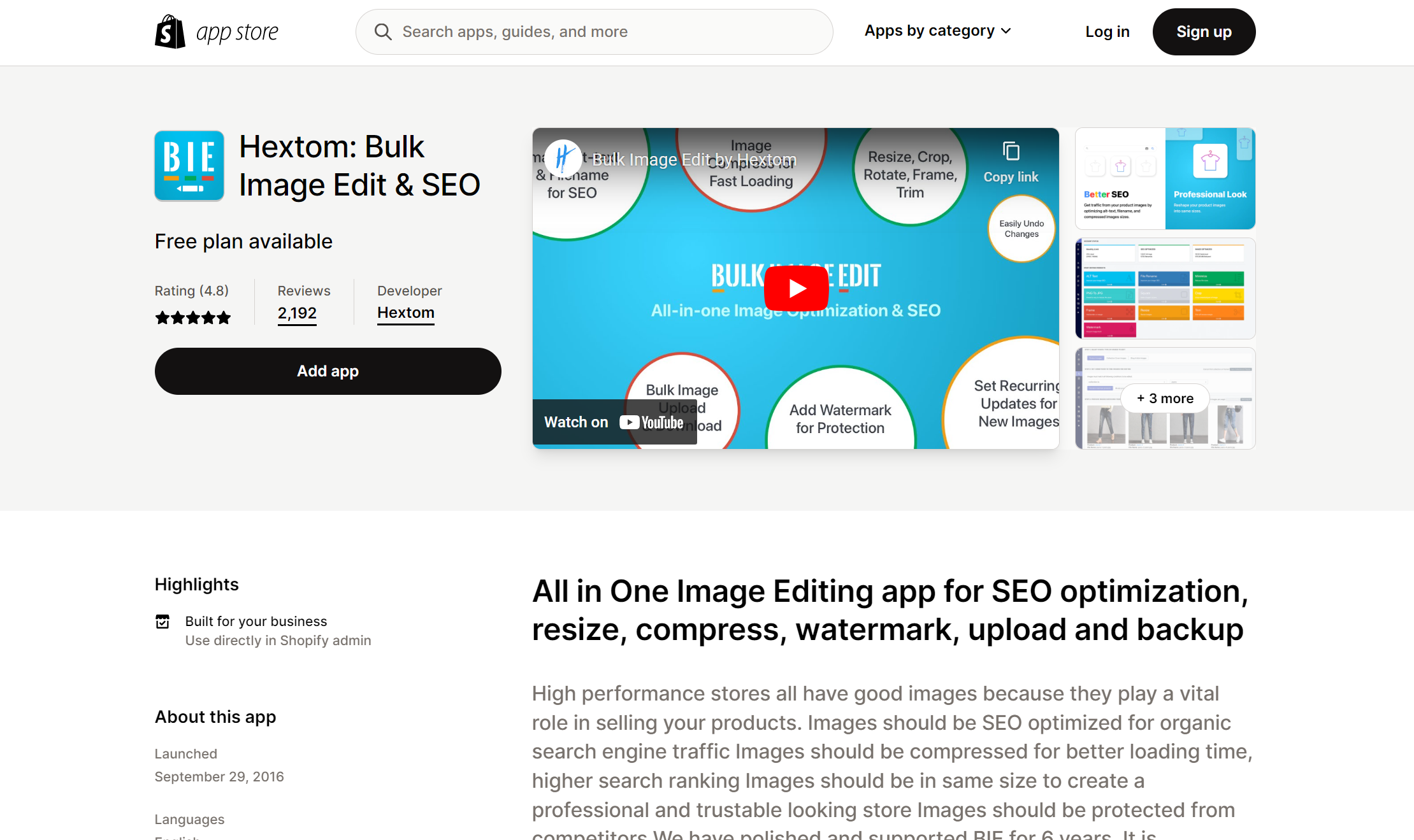Click the + 3 more button
The height and width of the screenshot is (840, 1414).
point(1165,399)
